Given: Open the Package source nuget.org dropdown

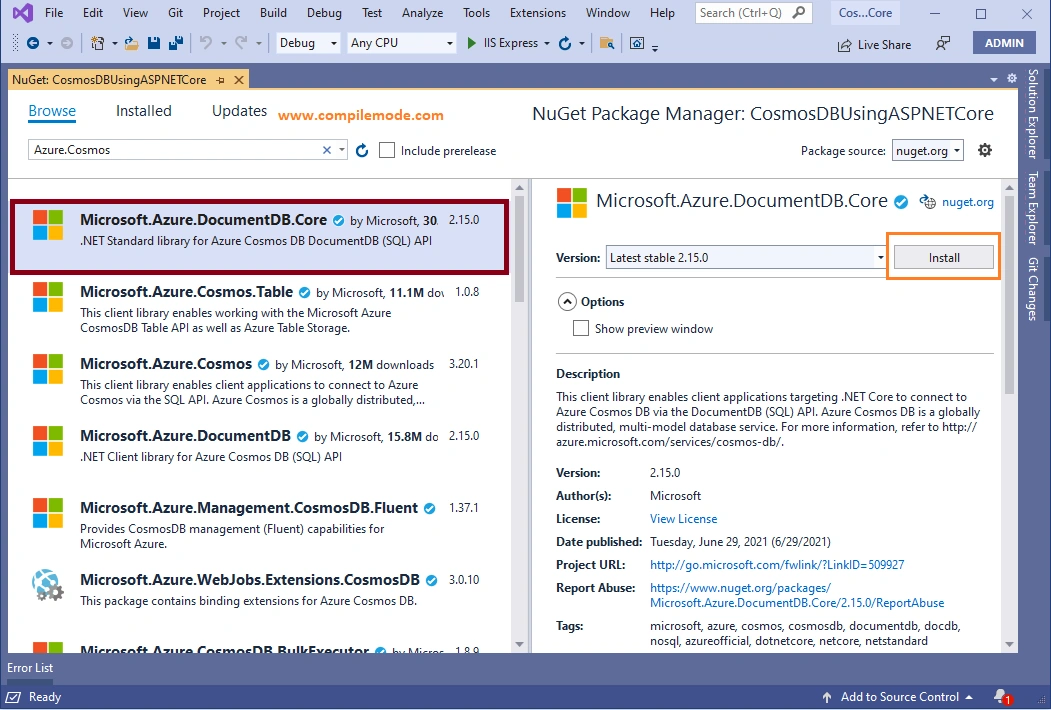Looking at the screenshot, I should click(928, 151).
